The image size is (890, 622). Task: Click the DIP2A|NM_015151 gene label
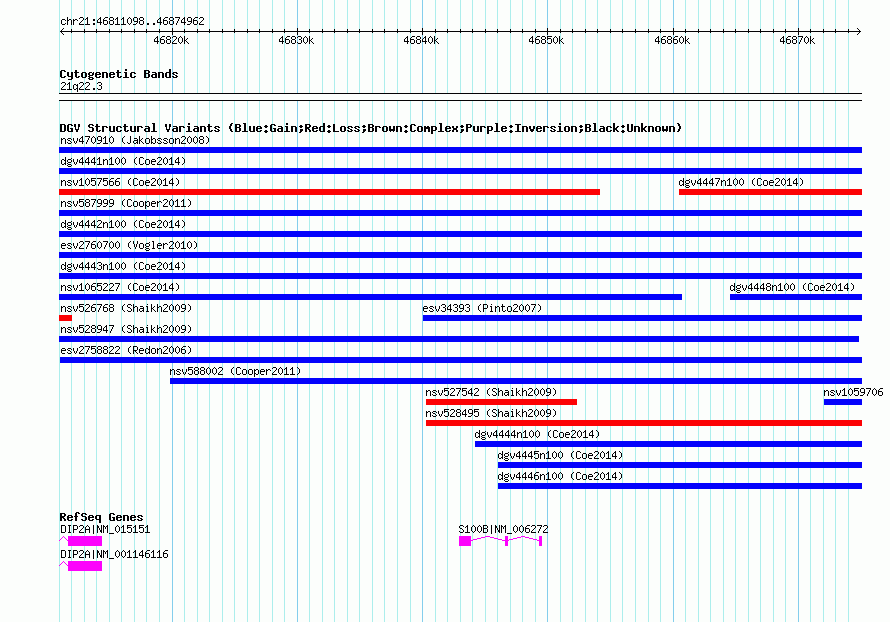pos(105,529)
